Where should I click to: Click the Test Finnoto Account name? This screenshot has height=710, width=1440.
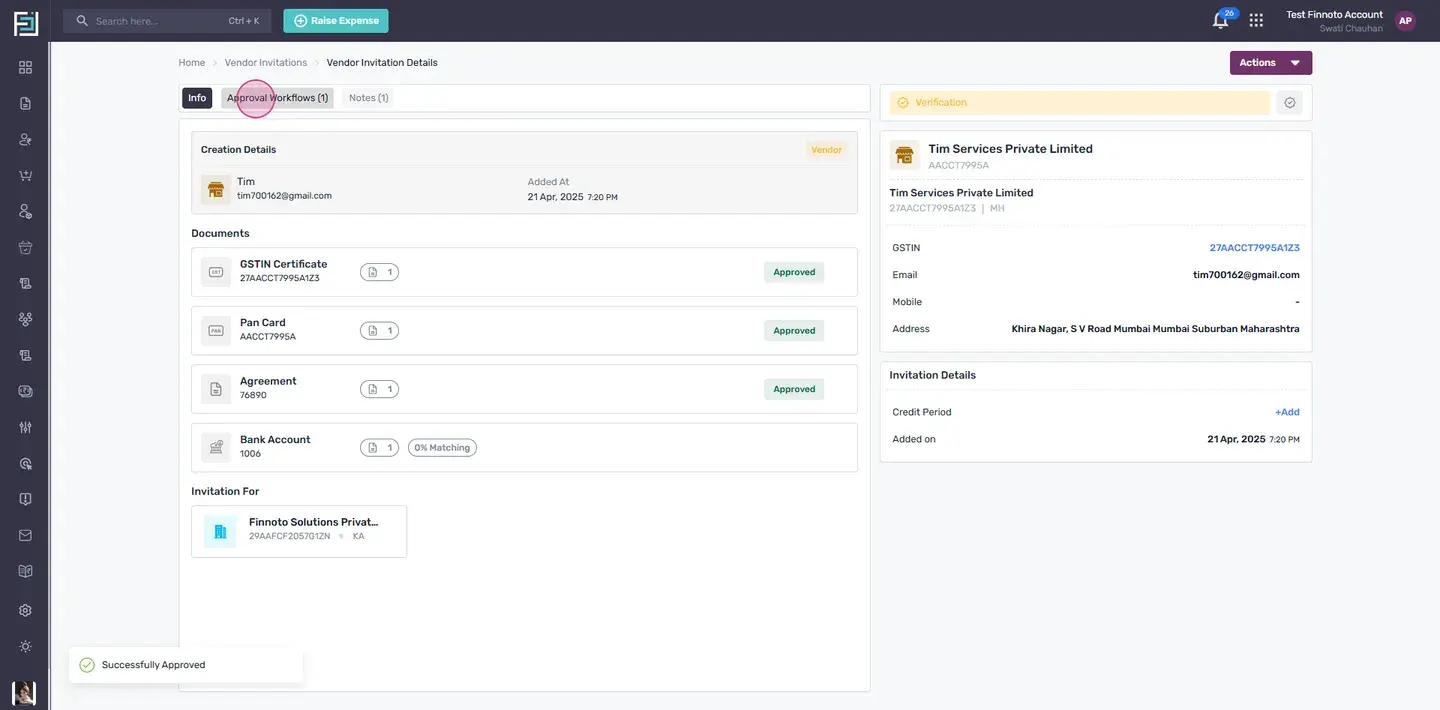point(1334,15)
